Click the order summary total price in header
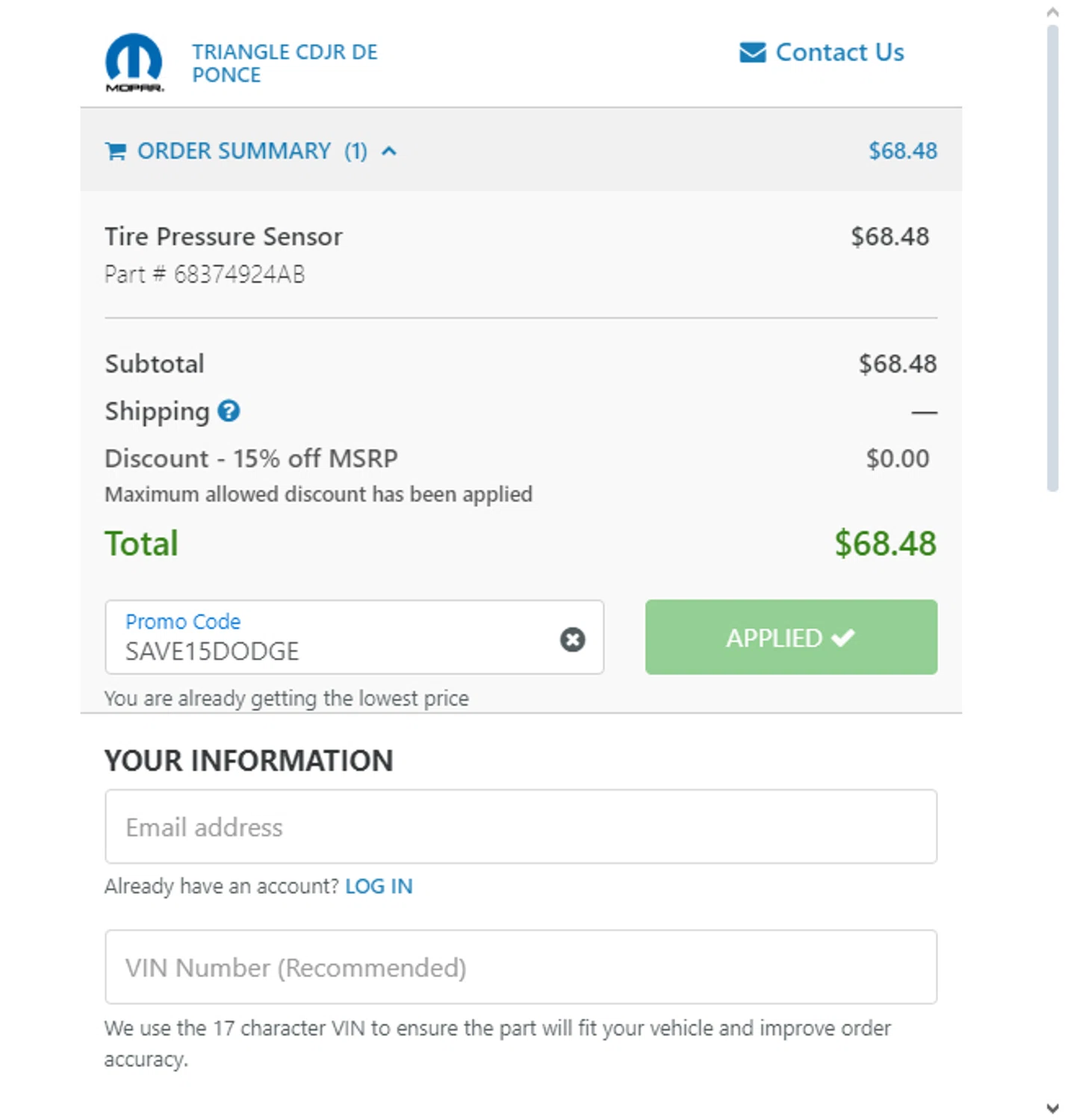 (902, 152)
